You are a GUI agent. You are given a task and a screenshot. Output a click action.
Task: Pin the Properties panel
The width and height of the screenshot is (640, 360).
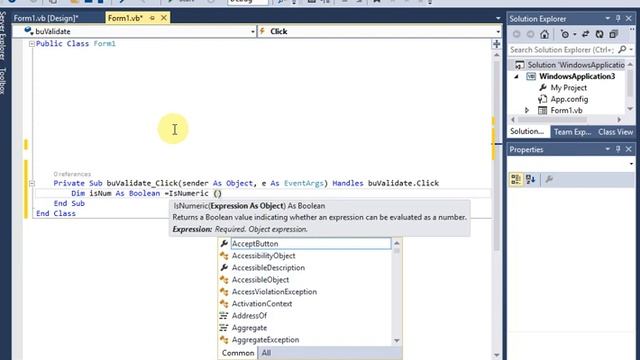[x=618, y=149]
